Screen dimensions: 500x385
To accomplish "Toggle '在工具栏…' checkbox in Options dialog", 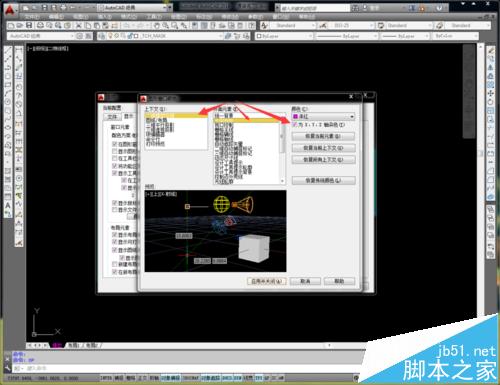I will (115, 158).
